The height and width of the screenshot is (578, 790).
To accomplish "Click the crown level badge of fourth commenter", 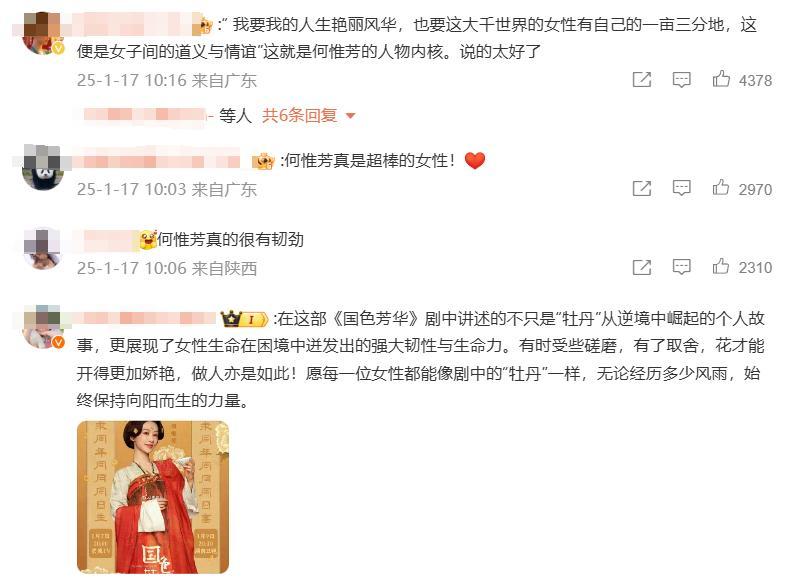I will pos(244,319).
